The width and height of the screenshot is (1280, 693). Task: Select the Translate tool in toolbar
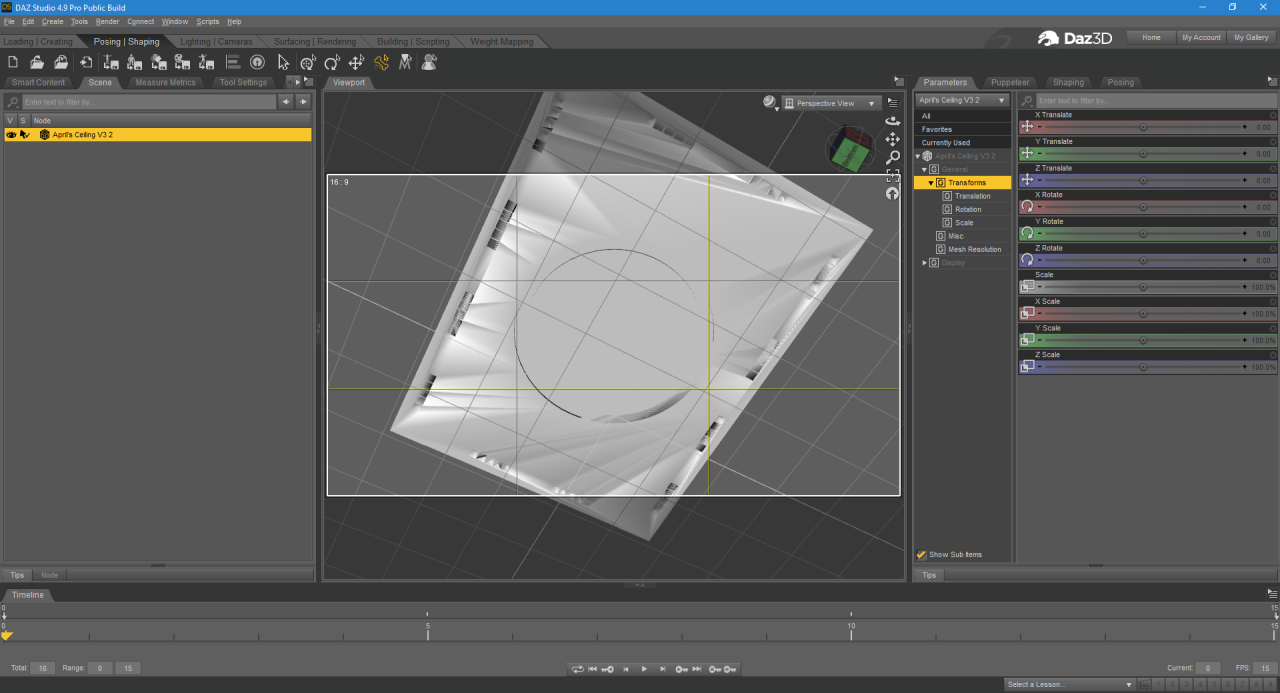tap(356, 62)
